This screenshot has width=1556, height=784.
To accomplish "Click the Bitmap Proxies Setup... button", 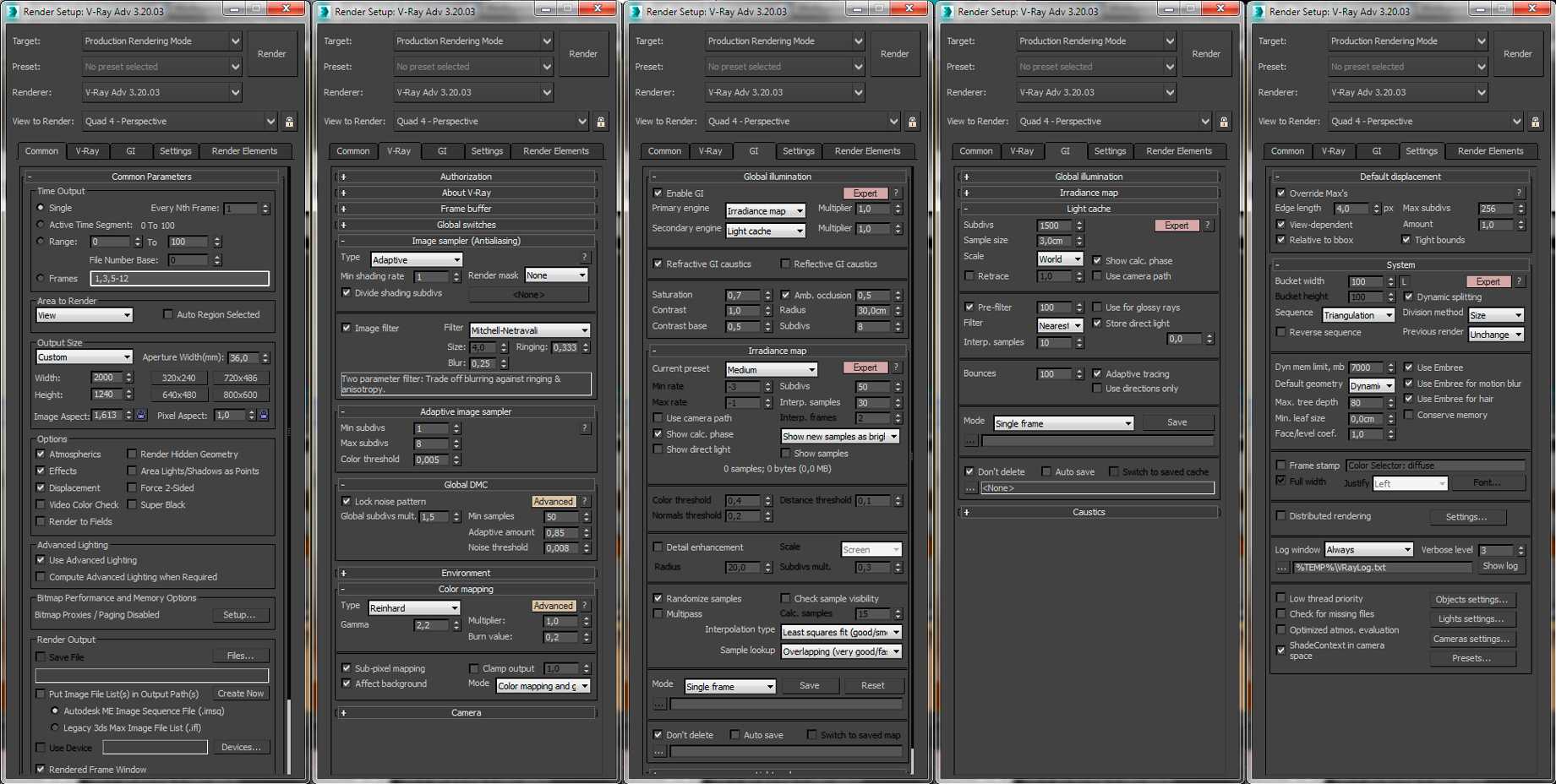I will [239, 615].
